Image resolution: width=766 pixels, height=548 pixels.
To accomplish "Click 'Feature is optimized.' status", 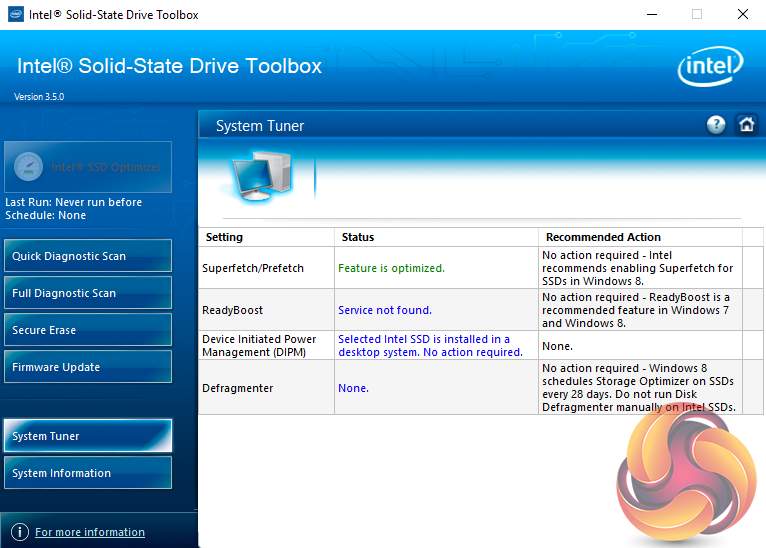I will (x=391, y=268).
